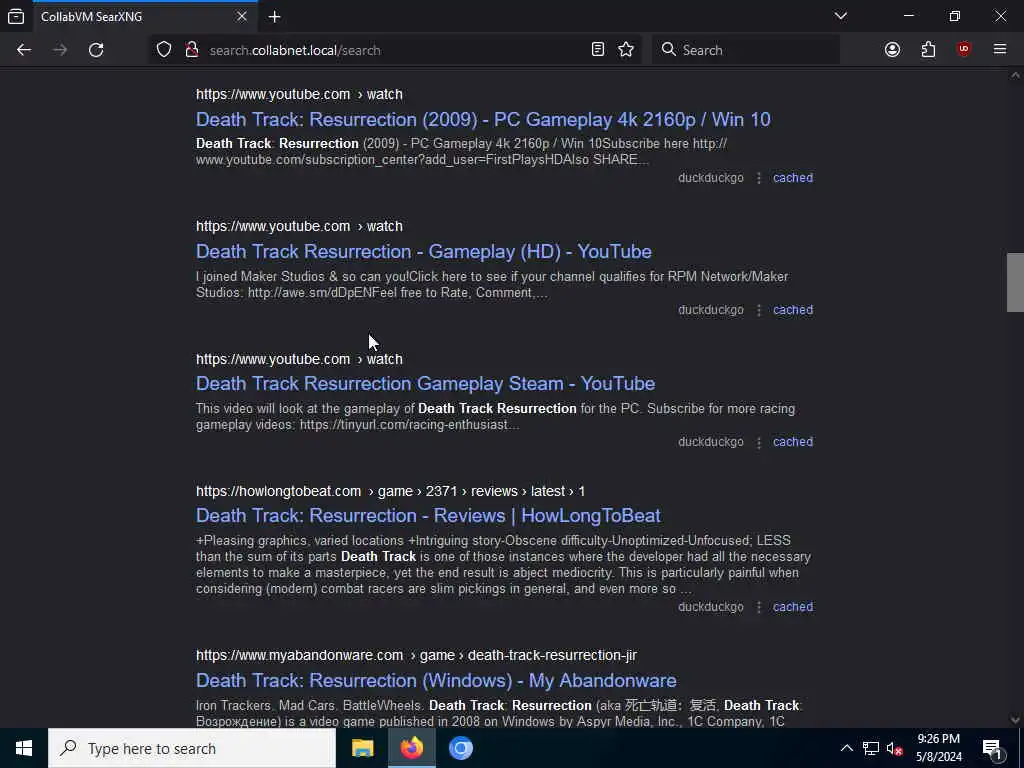Open the notification center icon
Viewport: 1024px width, 768px height.
[992, 748]
